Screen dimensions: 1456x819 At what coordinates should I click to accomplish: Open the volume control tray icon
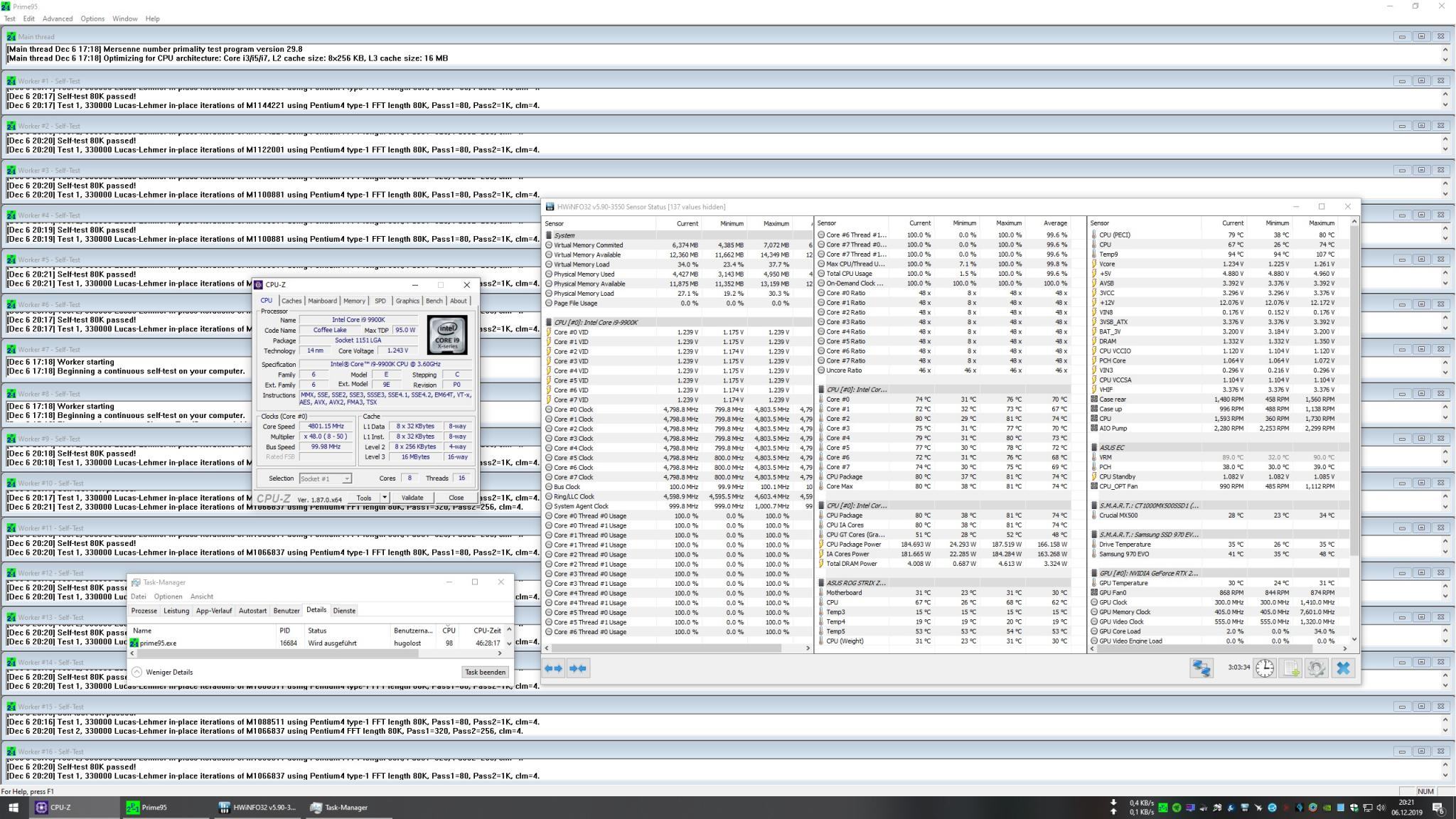pyautogui.click(x=1381, y=808)
